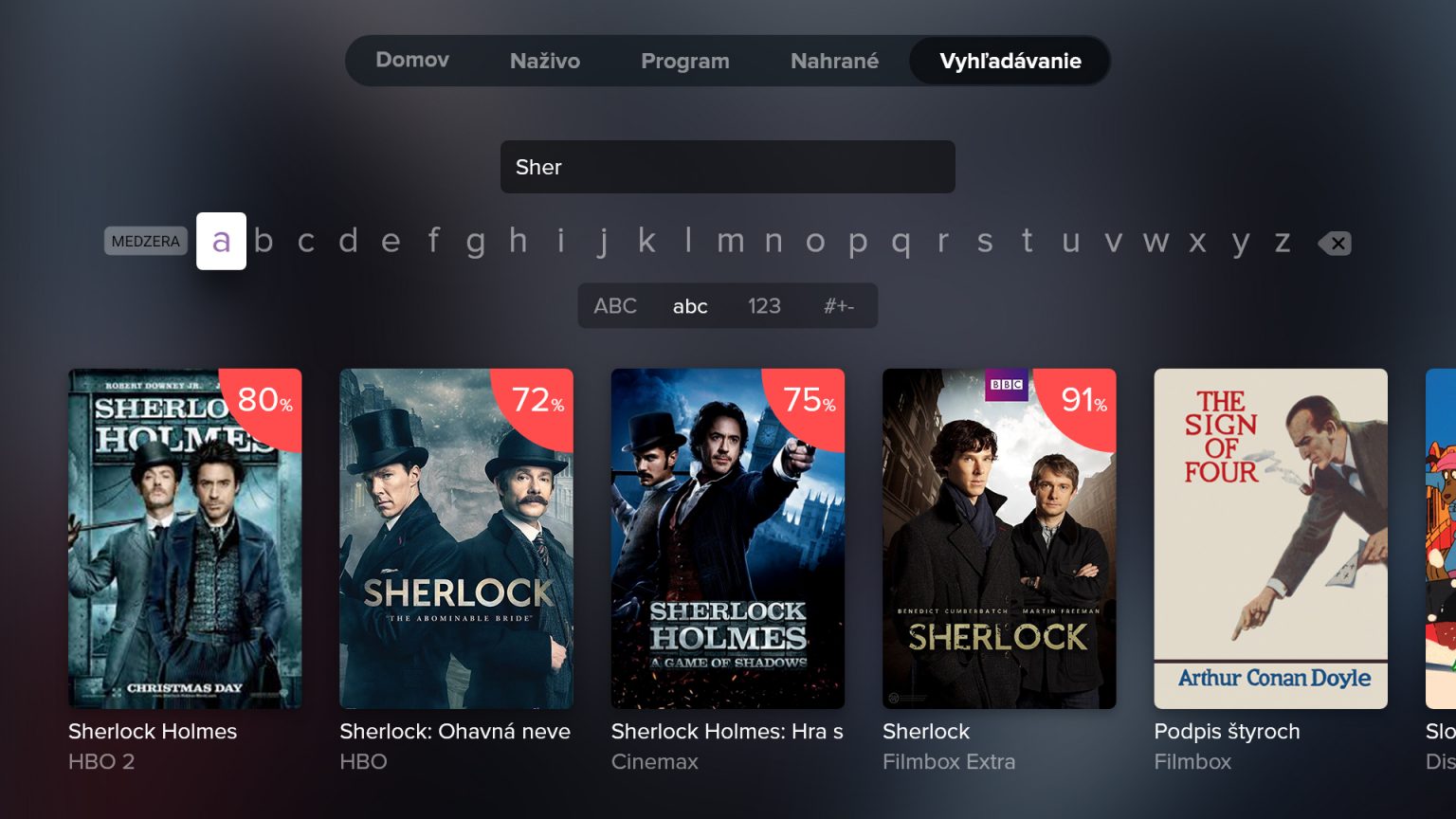Screen dimensions: 1456x819
Task: Open Sherlock Holmes poster on HBO 2
Action: click(185, 538)
